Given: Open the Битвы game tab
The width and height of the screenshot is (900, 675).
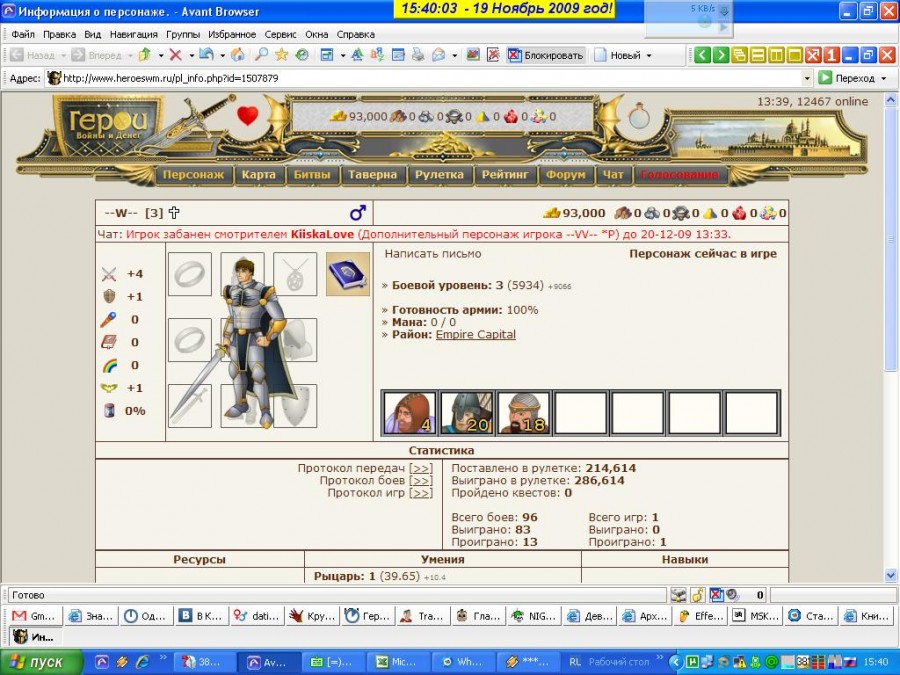Looking at the screenshot, I should point(312,174).
